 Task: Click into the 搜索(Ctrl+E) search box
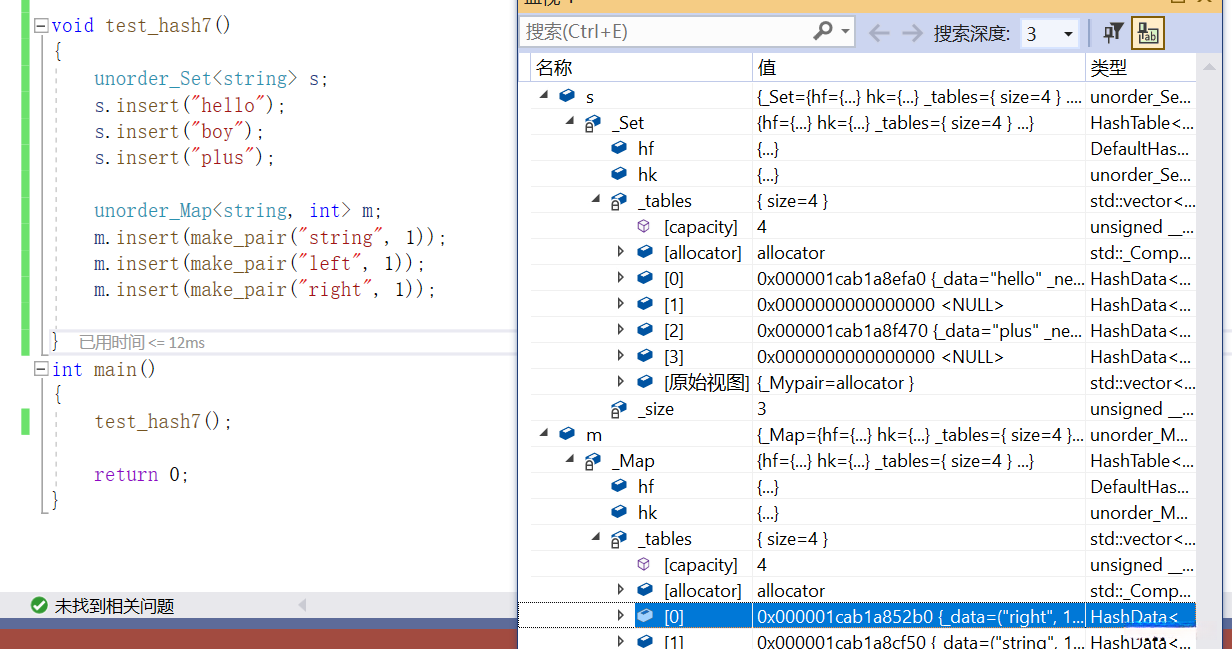[x=665, y=32]
